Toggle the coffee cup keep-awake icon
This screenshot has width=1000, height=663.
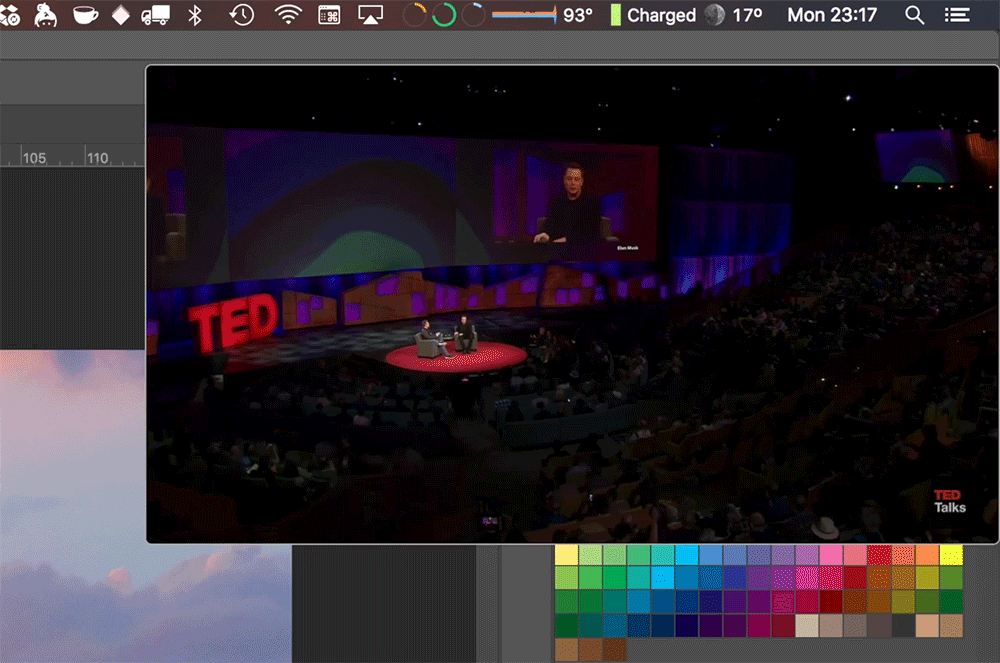point(85,15)
